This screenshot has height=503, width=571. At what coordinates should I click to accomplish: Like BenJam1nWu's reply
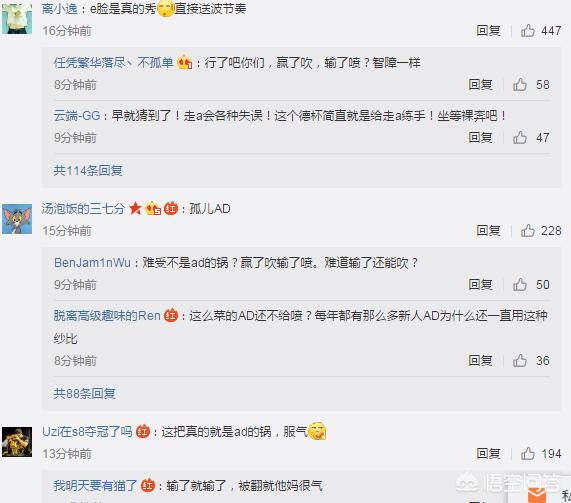click(520, 284)
